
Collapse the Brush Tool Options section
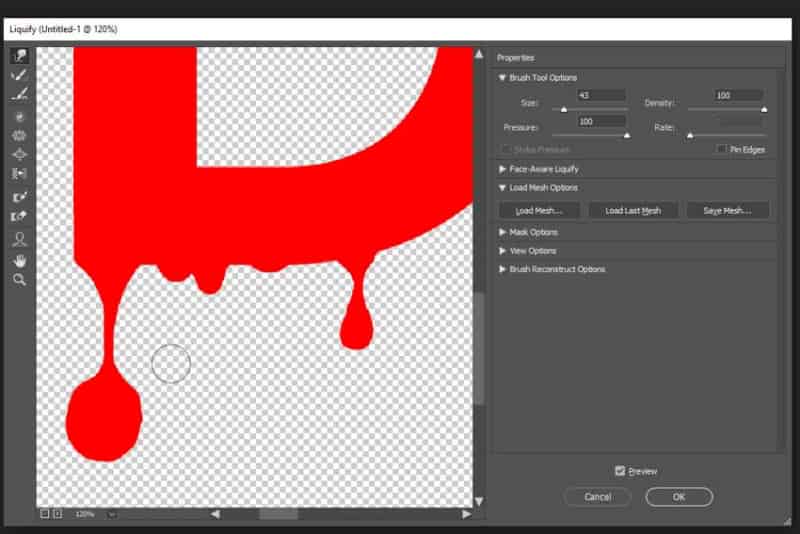pos(502,78)
